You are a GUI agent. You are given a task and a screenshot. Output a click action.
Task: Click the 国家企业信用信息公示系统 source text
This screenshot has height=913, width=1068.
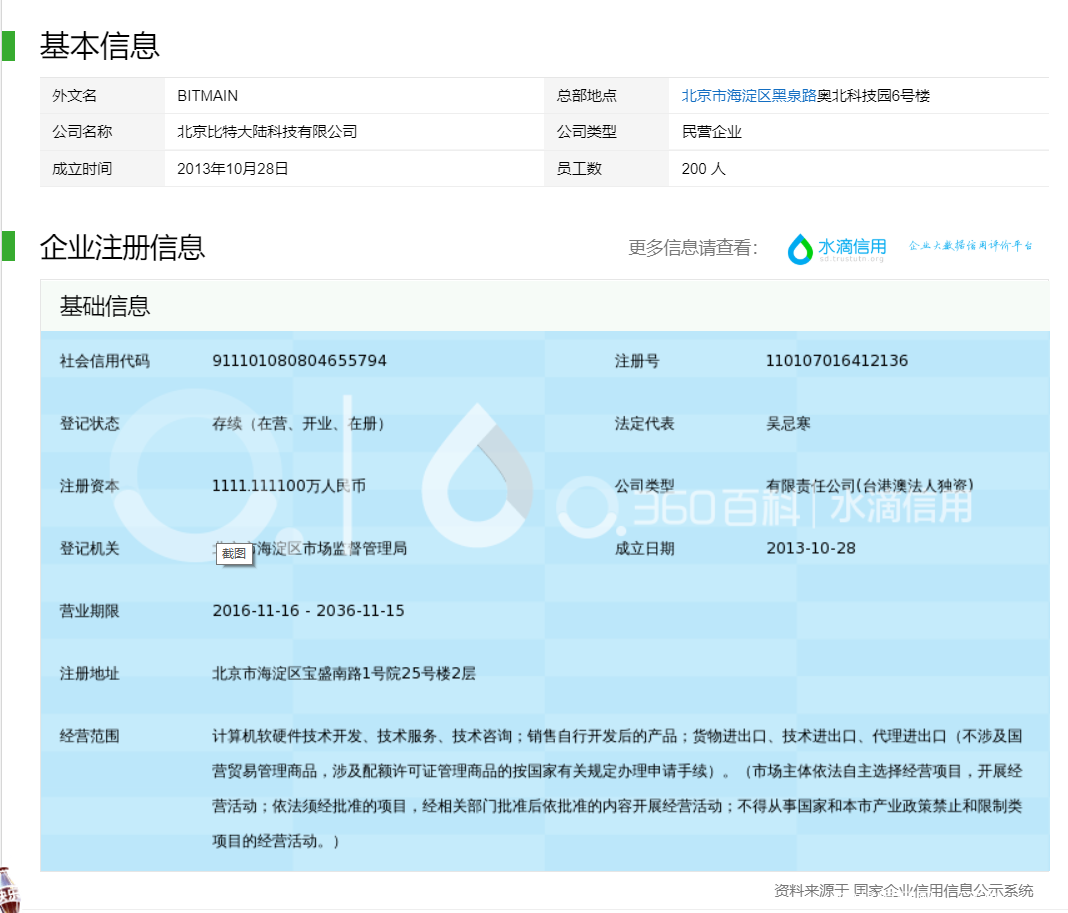(x=943, y=891)
